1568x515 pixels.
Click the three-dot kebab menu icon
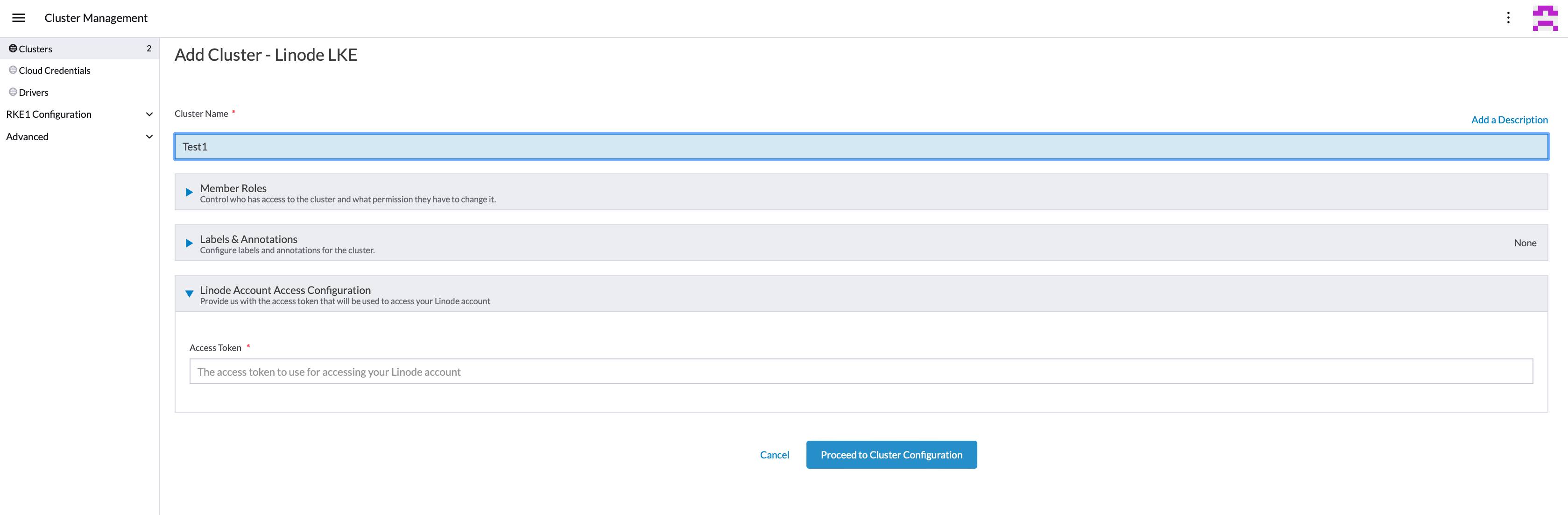point(1508,17)
